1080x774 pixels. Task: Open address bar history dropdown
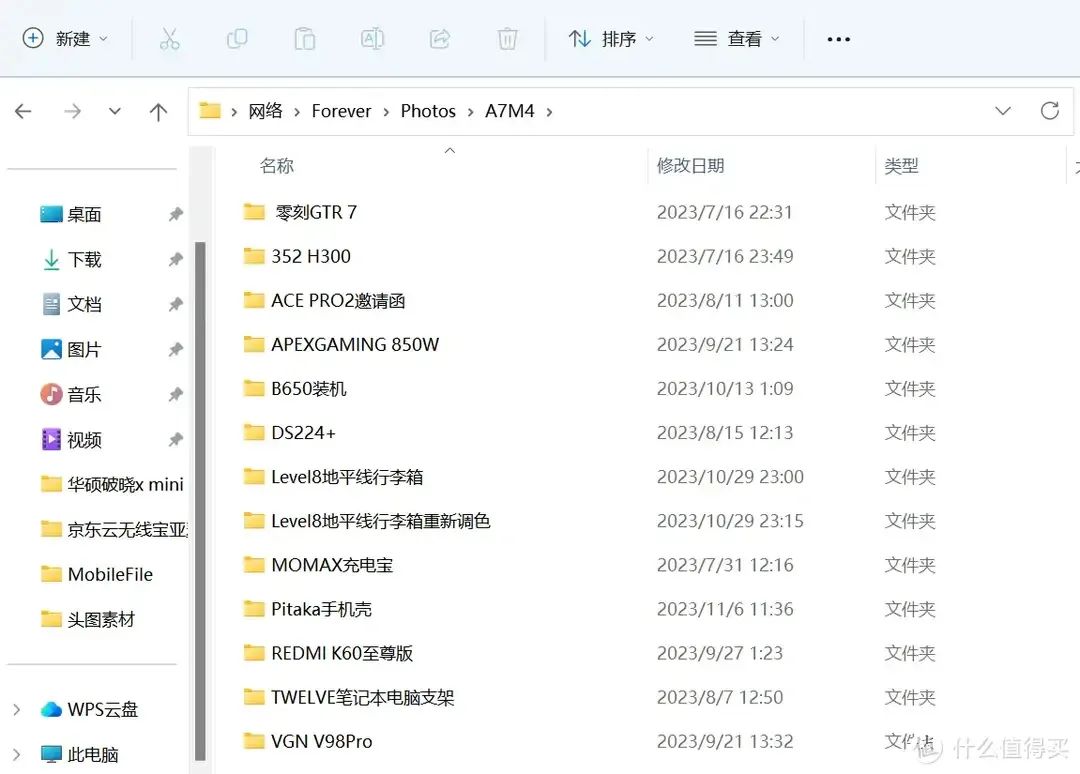pos(1003,111)
